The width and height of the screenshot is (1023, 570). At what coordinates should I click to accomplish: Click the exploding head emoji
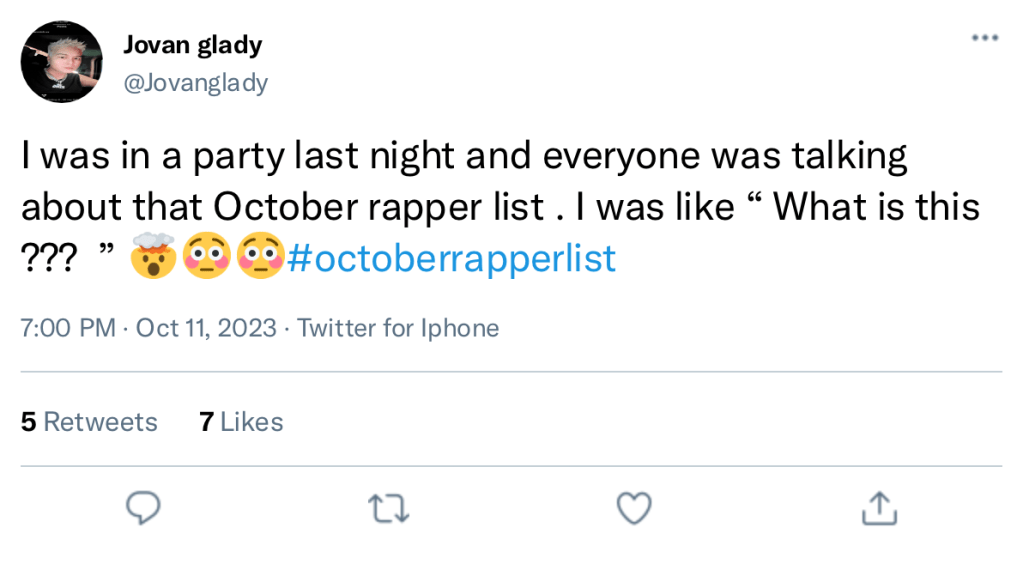point(153,258)
